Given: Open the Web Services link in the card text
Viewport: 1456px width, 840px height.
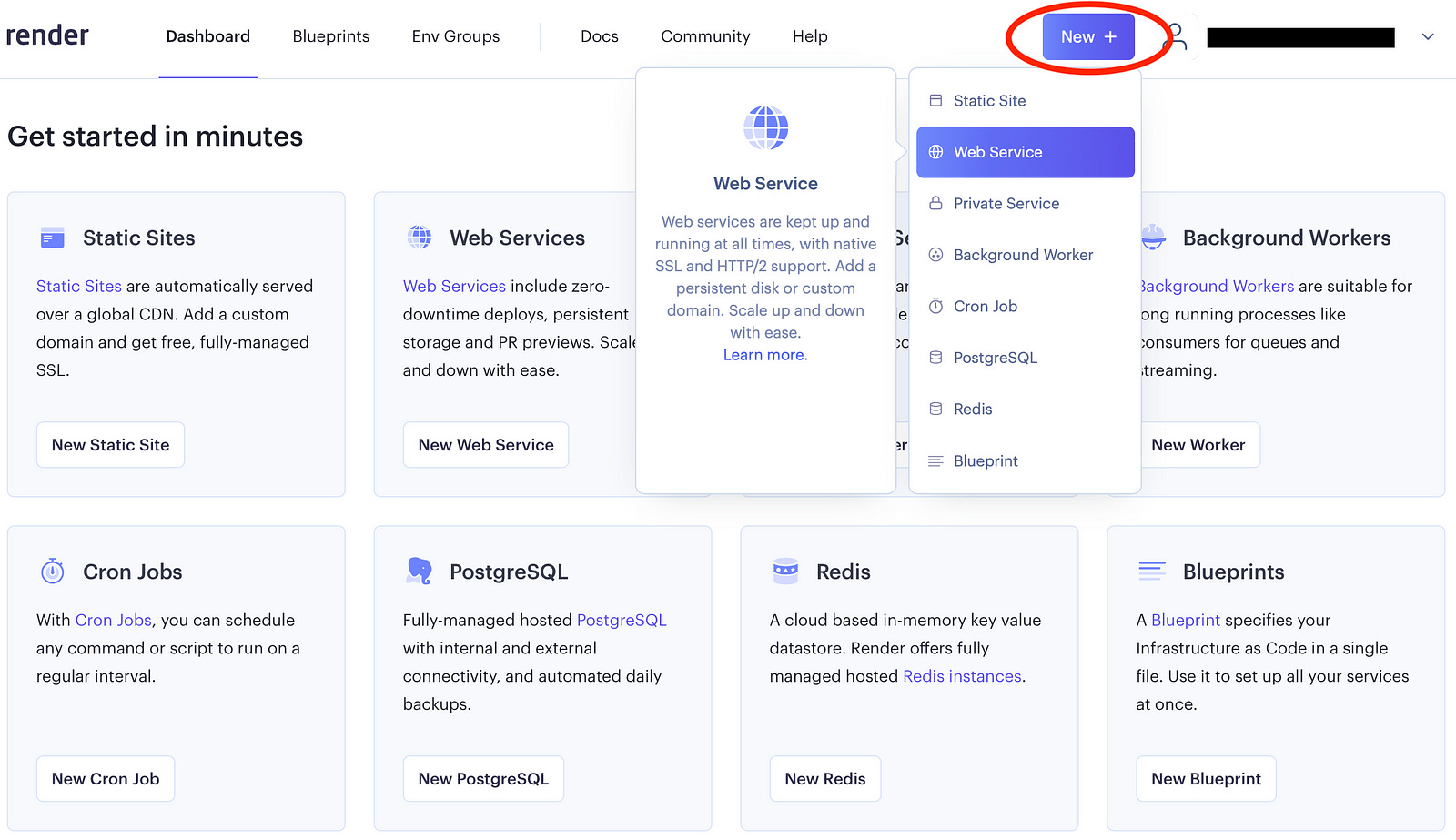Looking at the screenshot, I should click(x=454, y=286).
